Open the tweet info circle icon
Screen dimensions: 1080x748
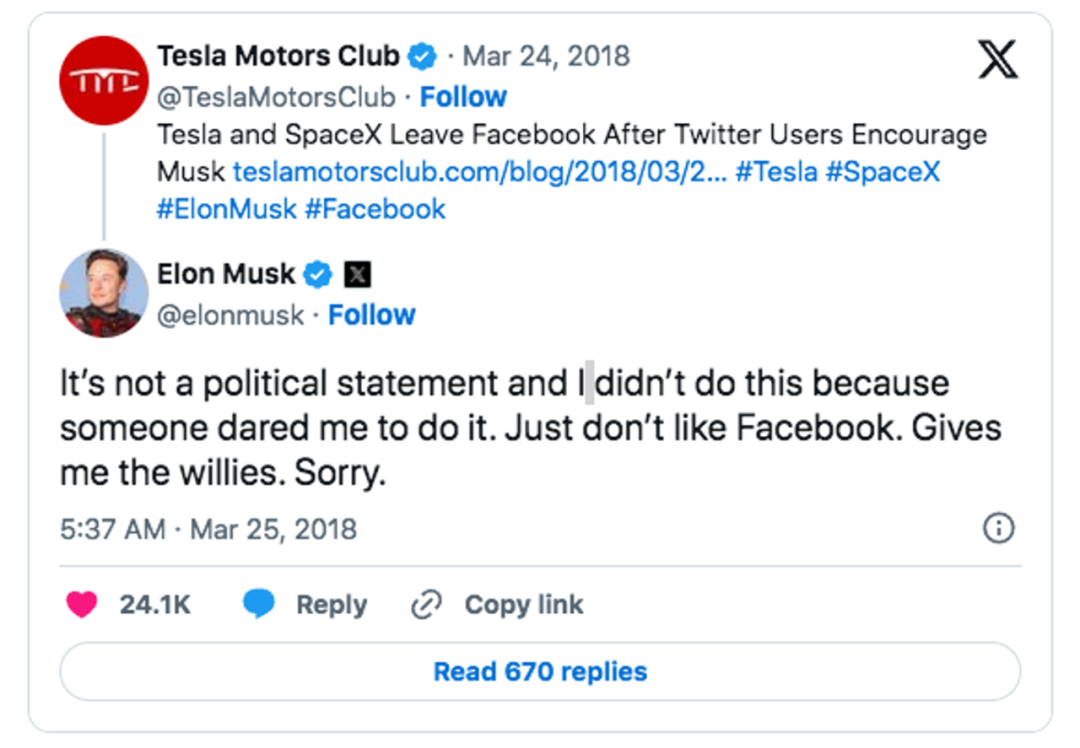(x=999, y=528)
